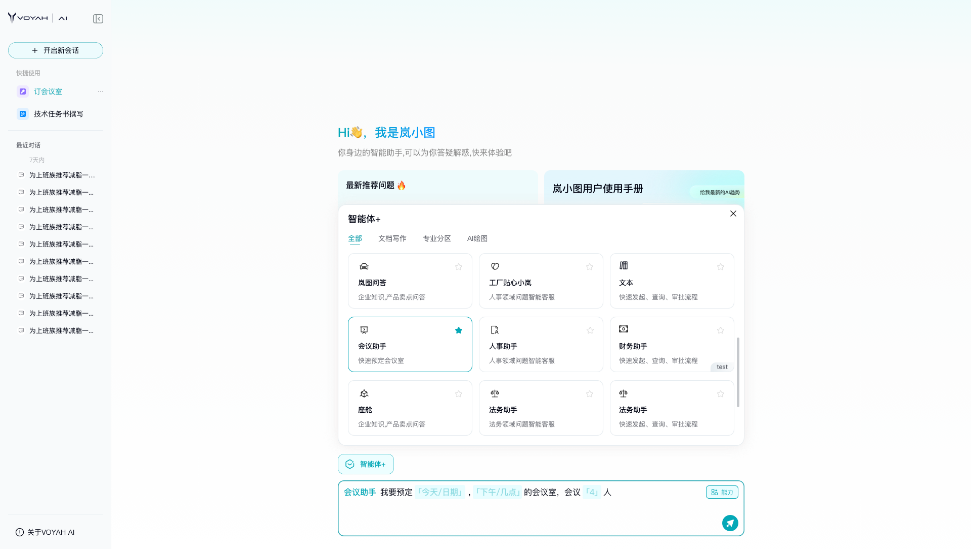Switch to the 文档写作 tab
Image resolution: width=971 pixels, height=549 pixels.
[x=392, y=239]
